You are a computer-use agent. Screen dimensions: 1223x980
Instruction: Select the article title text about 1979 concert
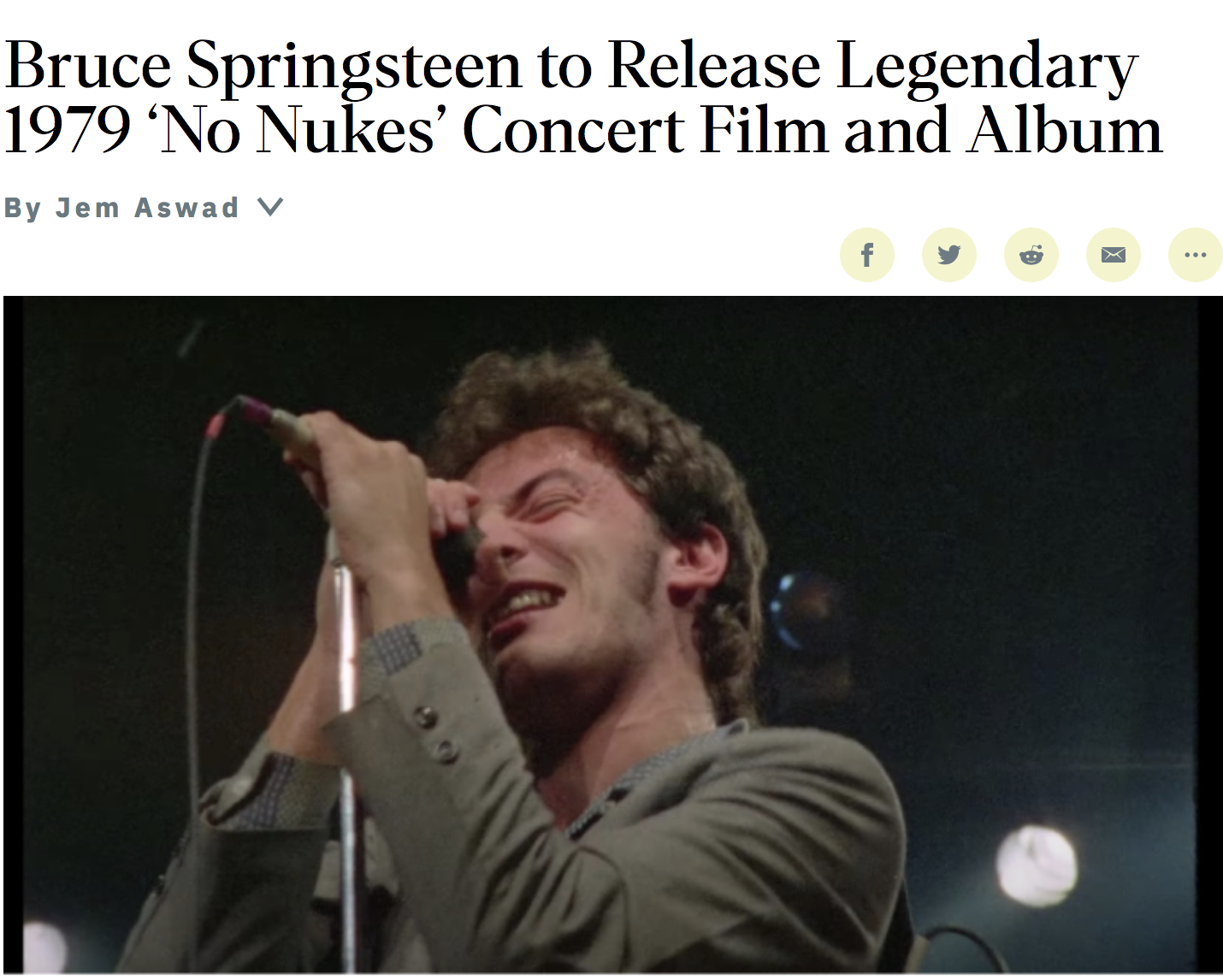pyautogui.click(x=583, y=97)
